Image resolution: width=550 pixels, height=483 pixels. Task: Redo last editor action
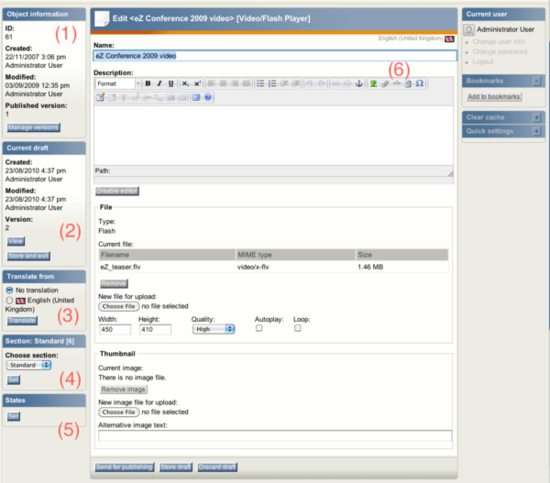tap(321, 83)
